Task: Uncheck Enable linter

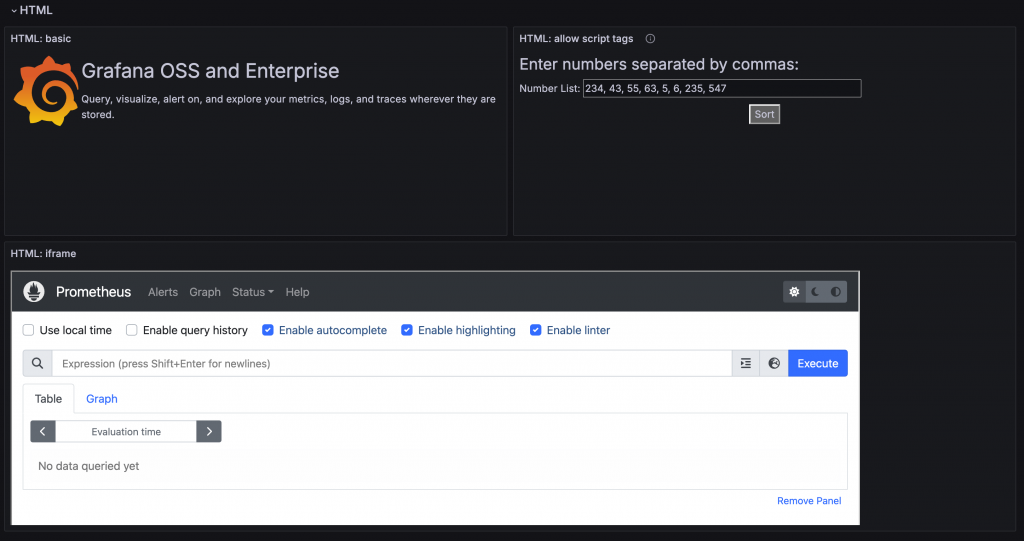Action: 535,330
